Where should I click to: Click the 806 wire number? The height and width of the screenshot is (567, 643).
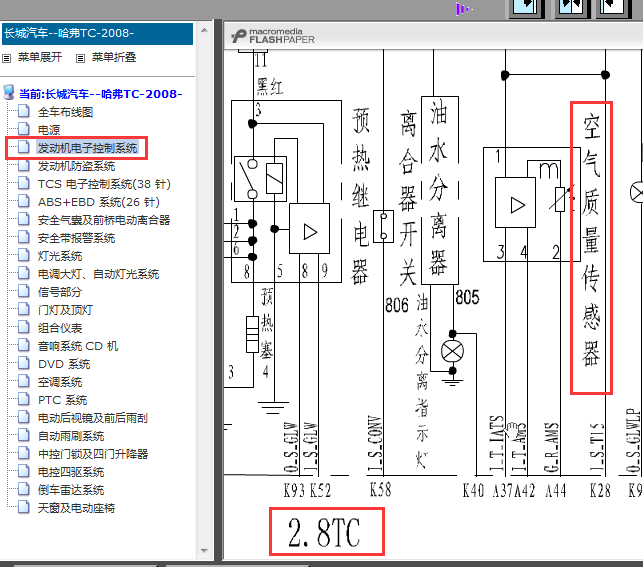pos(397,305)
